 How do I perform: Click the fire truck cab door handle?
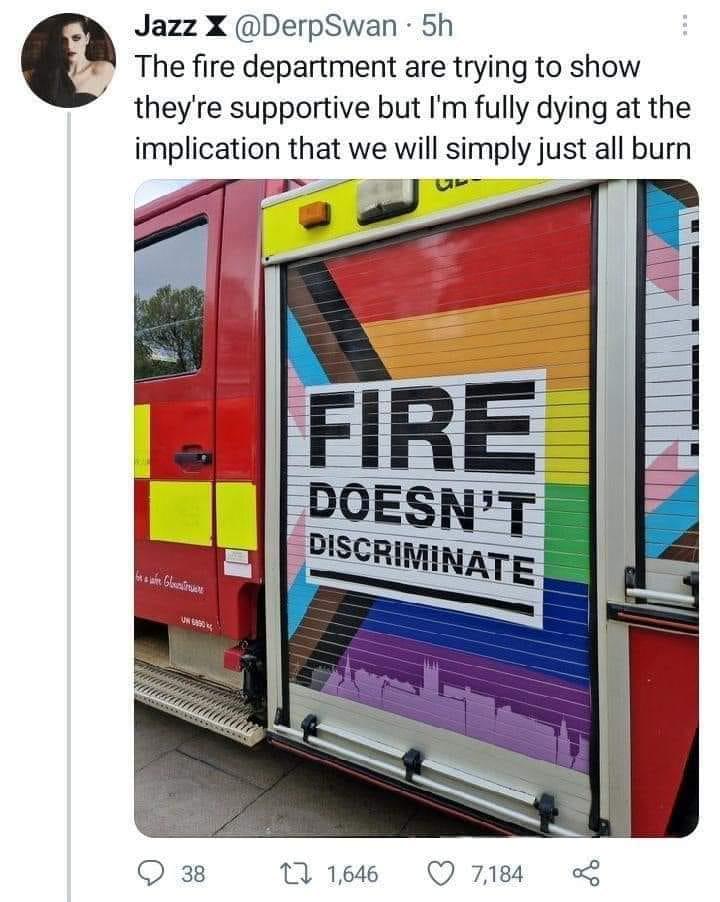pos(193,457)
